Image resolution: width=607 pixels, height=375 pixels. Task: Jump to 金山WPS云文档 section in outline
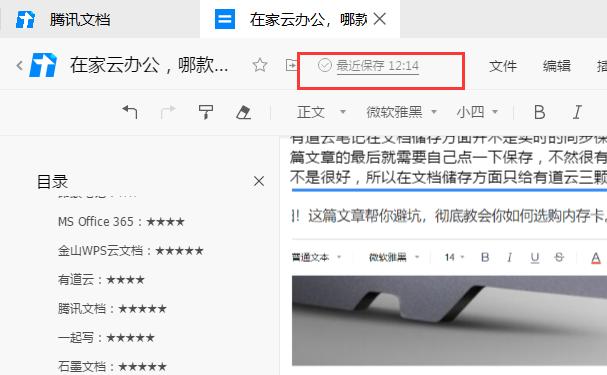coord(130,251)
